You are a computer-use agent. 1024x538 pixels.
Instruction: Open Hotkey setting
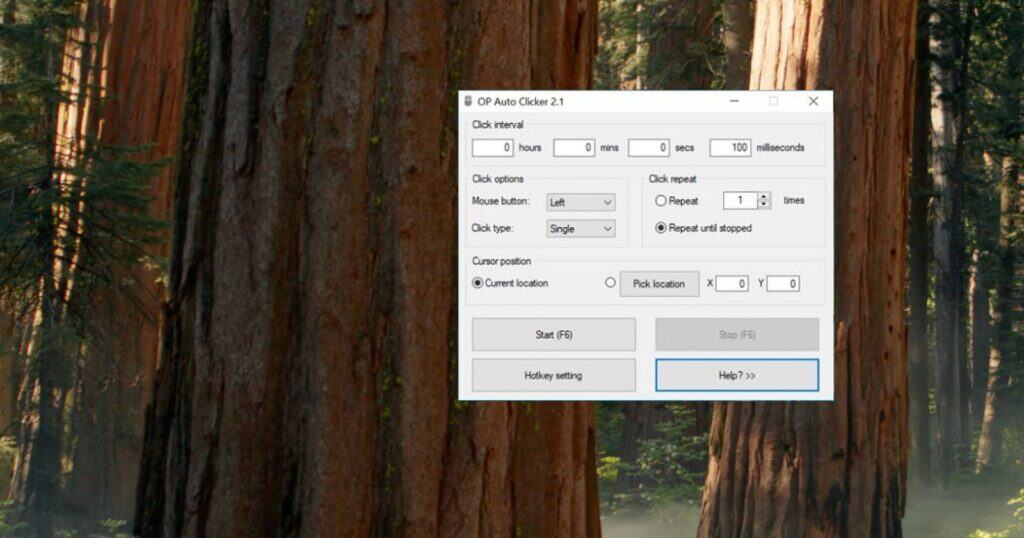(553, 375)
